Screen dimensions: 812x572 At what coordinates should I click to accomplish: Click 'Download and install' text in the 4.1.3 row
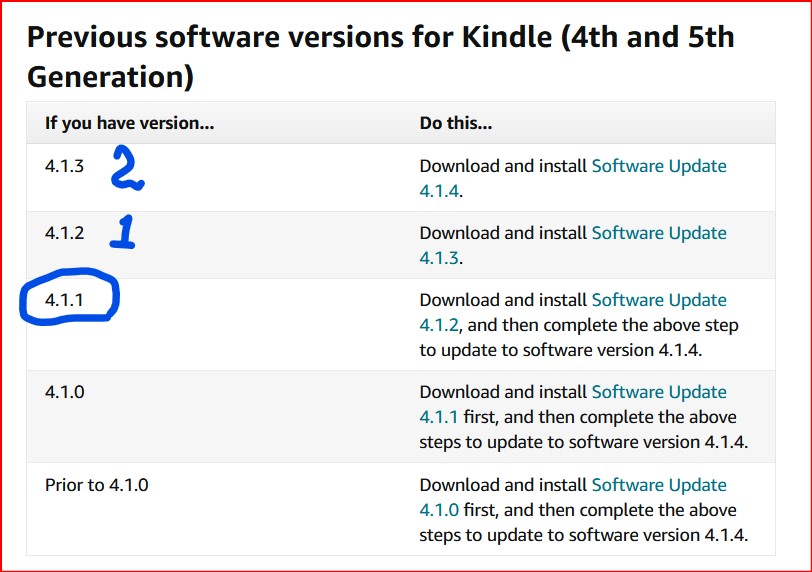503,166
